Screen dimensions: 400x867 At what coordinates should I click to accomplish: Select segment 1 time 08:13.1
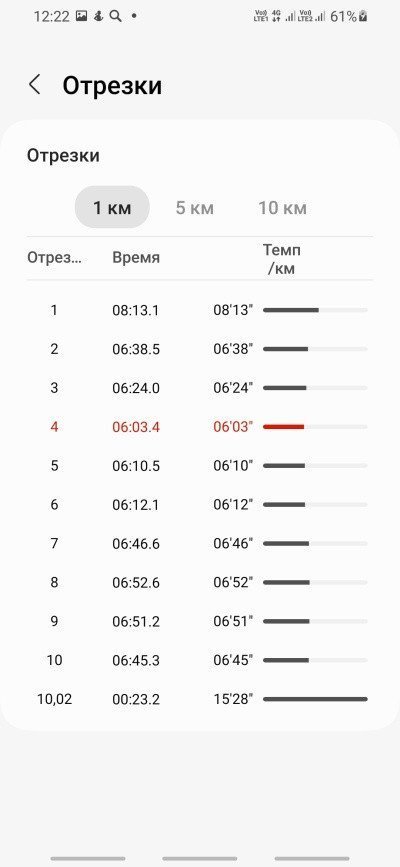pos(136,310)
